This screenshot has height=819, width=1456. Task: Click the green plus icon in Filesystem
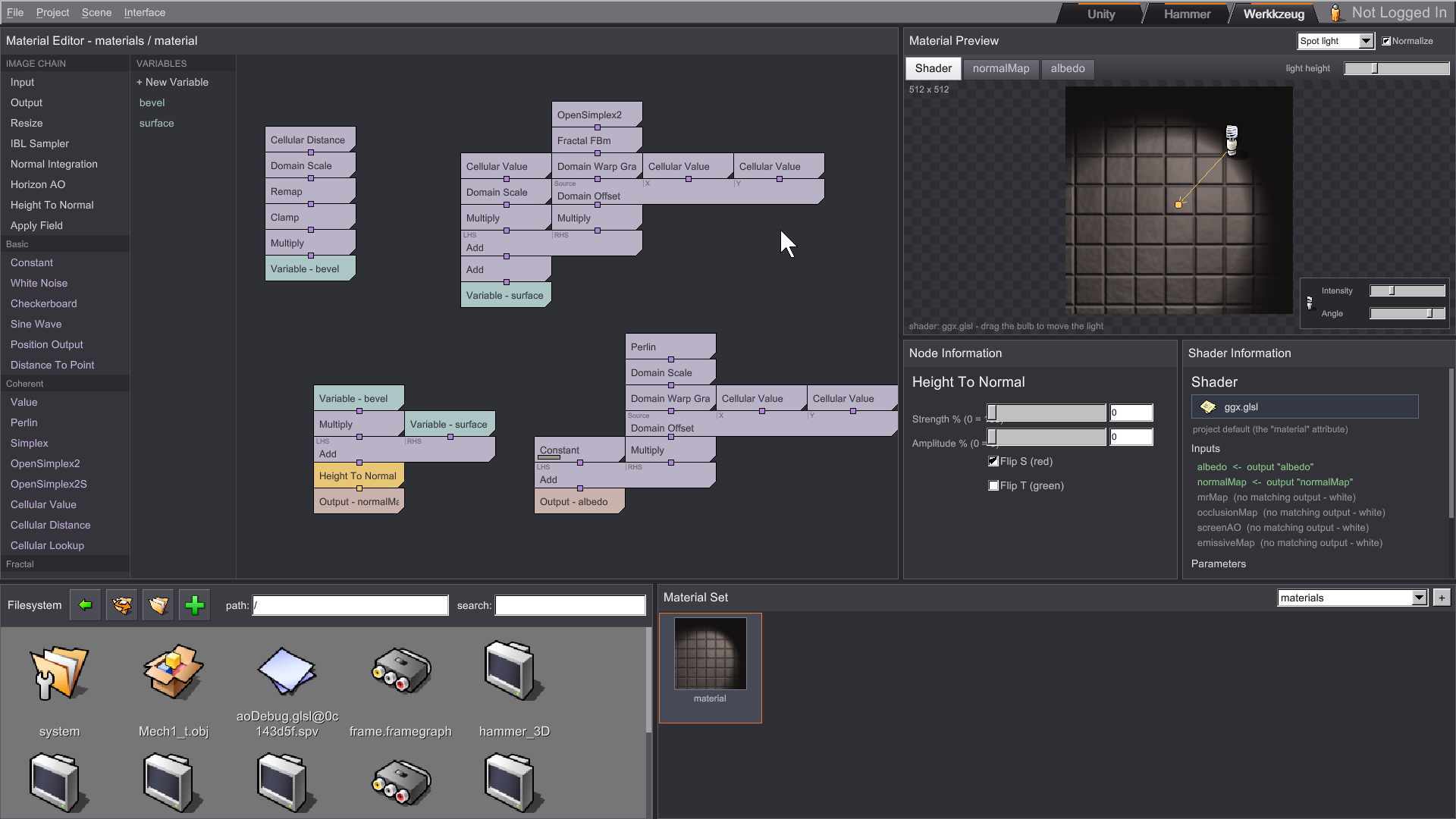[x=195, y=605]
